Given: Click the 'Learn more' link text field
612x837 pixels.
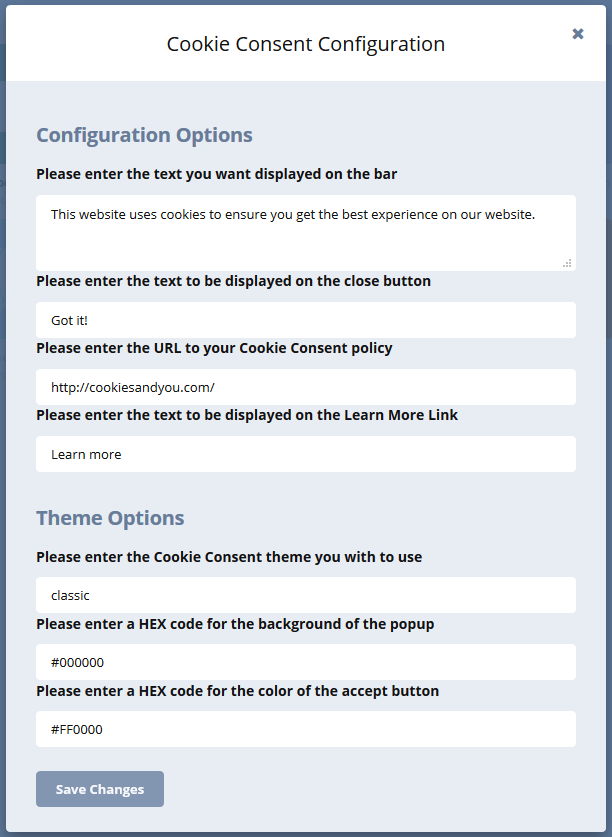Looking at the screenshot, I should click(305, 454).
